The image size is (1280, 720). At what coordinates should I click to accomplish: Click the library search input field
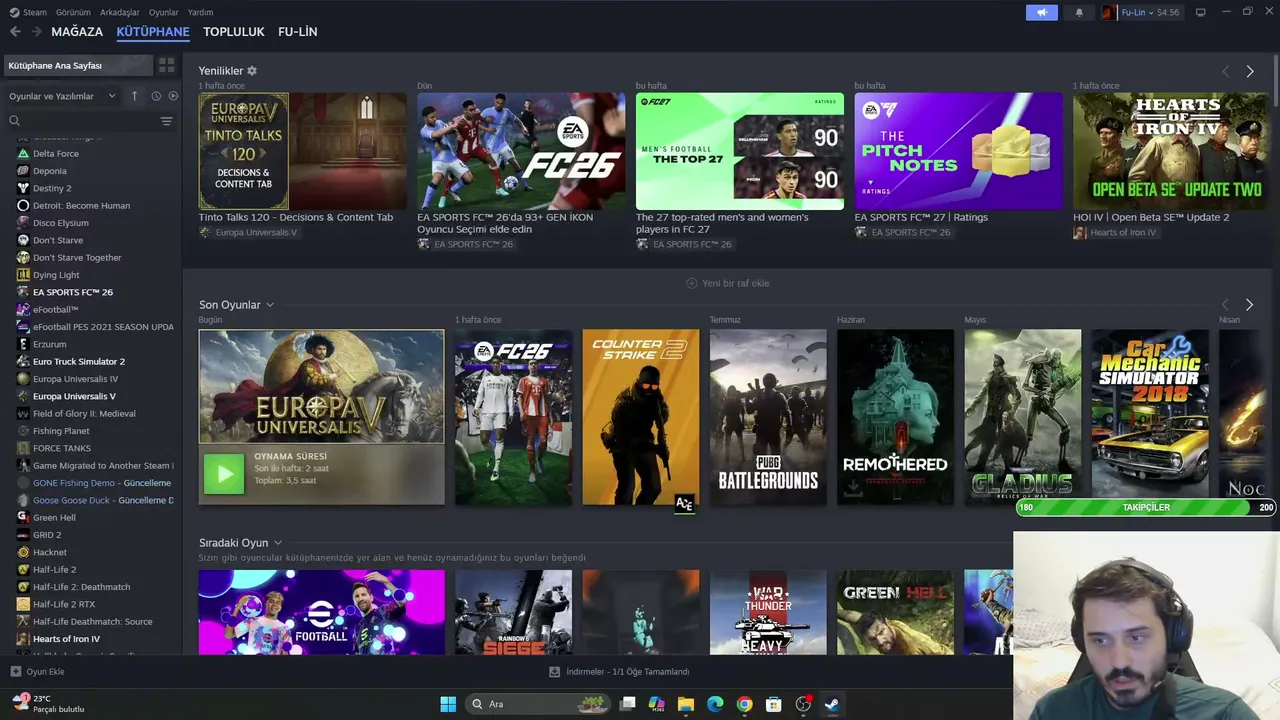(x=88, y=121)
